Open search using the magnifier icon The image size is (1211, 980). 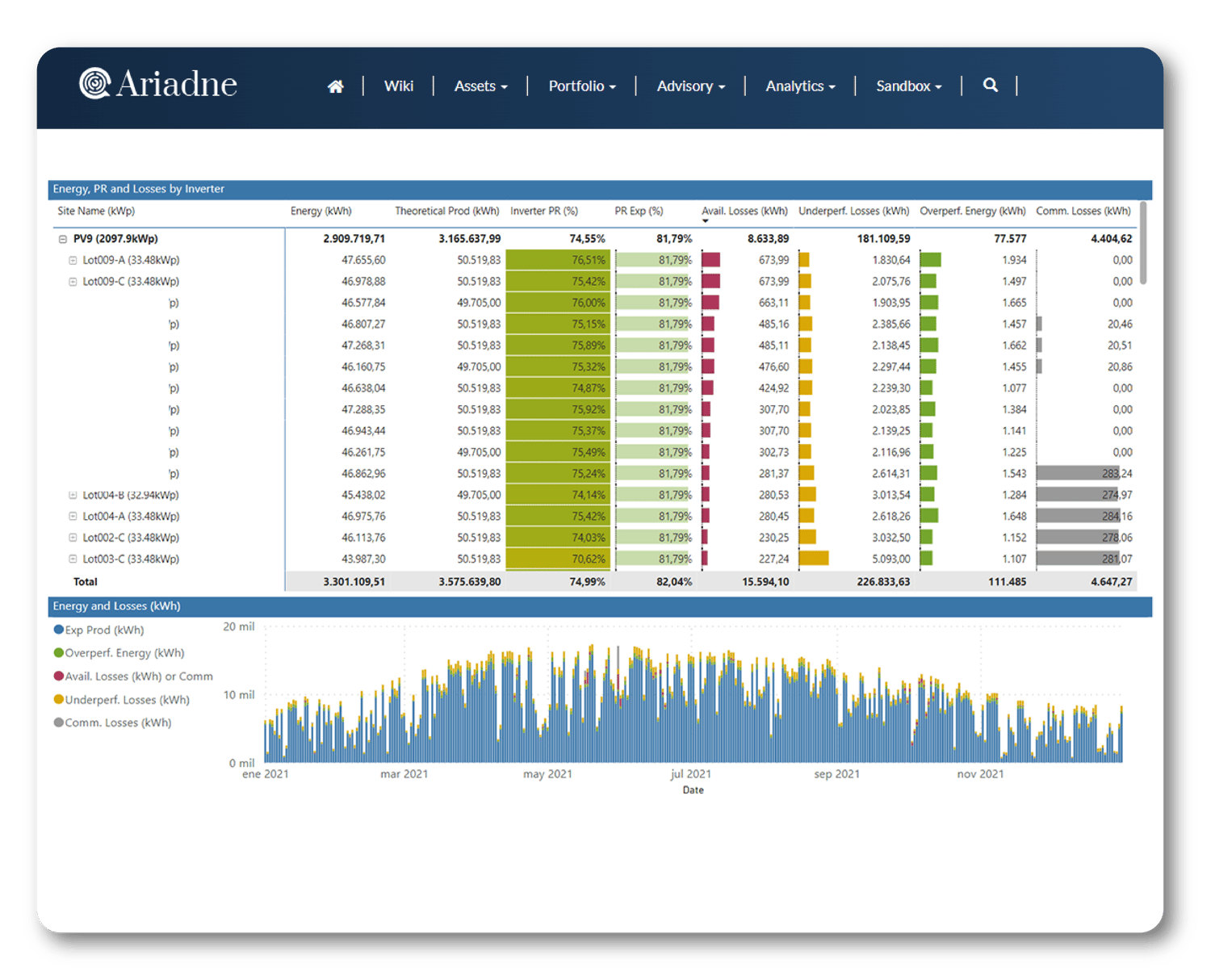coord(991,85)
